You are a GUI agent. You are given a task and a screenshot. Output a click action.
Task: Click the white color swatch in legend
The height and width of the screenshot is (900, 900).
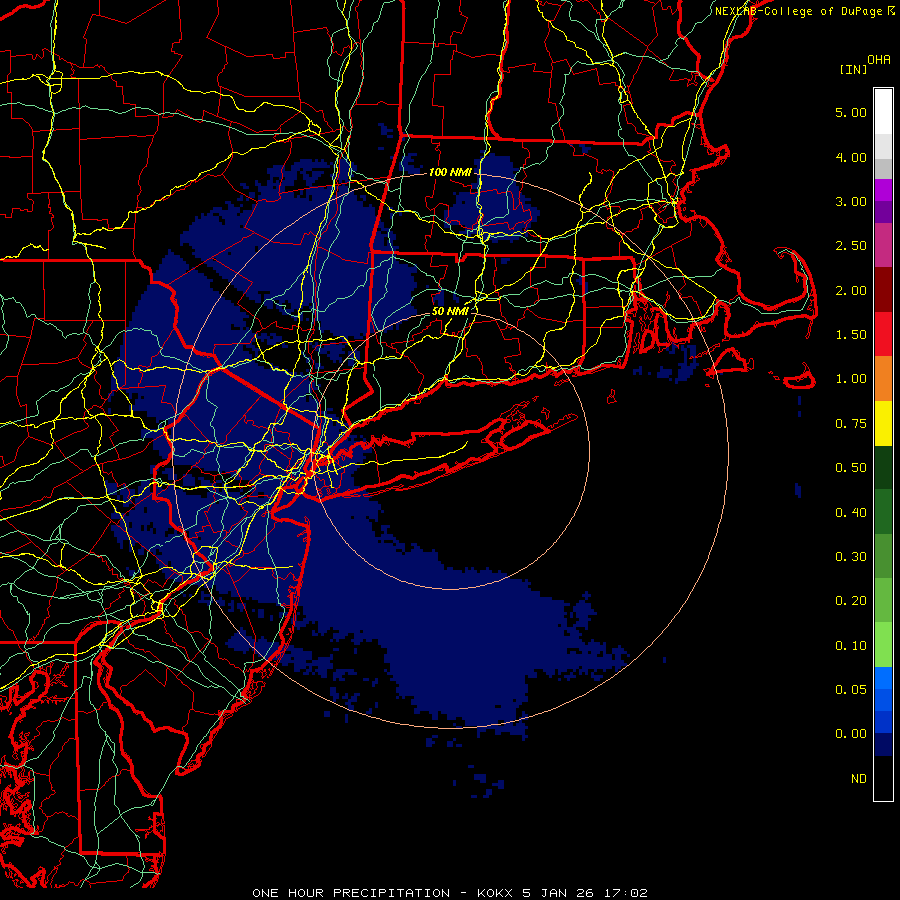point(883,112)
